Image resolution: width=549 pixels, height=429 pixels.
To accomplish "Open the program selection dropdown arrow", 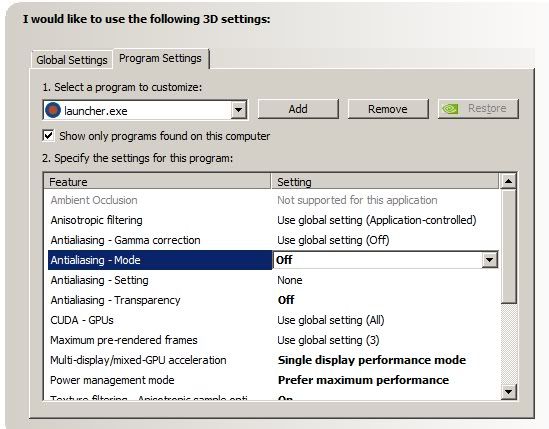I will 238,110.
